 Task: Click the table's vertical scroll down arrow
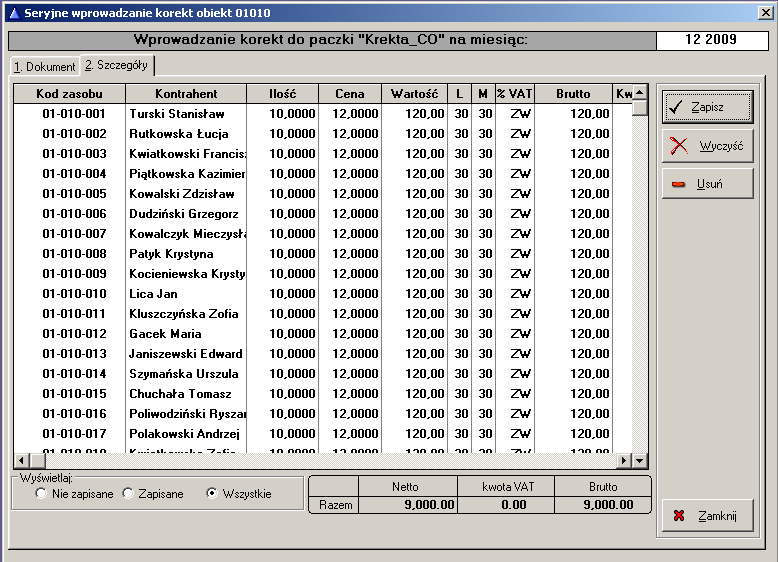pyautogui.click(x=640, y=461)
